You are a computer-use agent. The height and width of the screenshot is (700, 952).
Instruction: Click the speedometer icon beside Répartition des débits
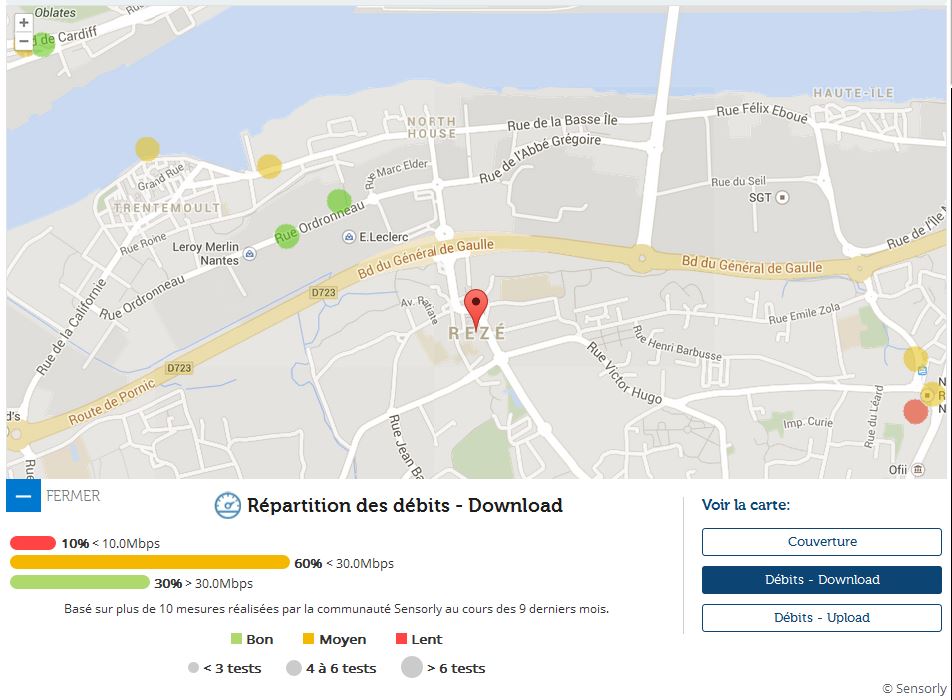228,506
